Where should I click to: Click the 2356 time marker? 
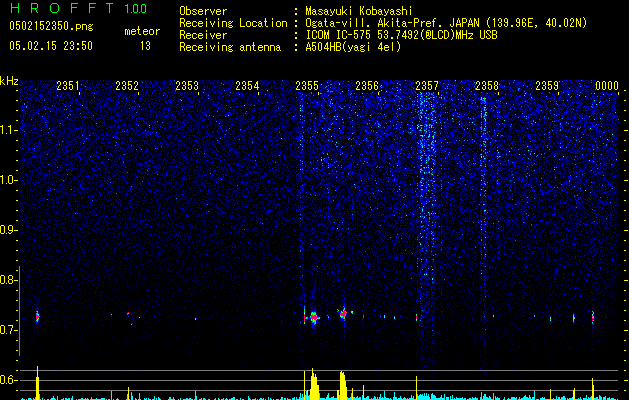click(367, 86)
